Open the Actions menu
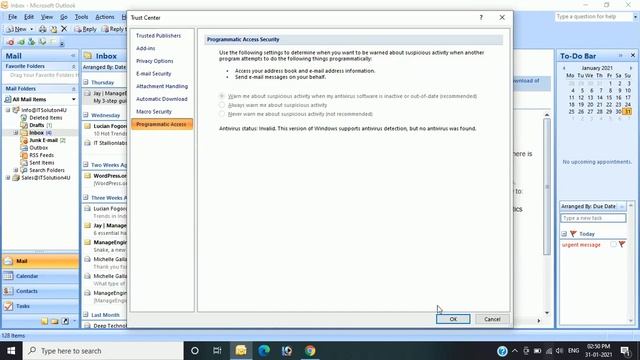Viewport: 640px width, 360px height. [x=105, y=17]
